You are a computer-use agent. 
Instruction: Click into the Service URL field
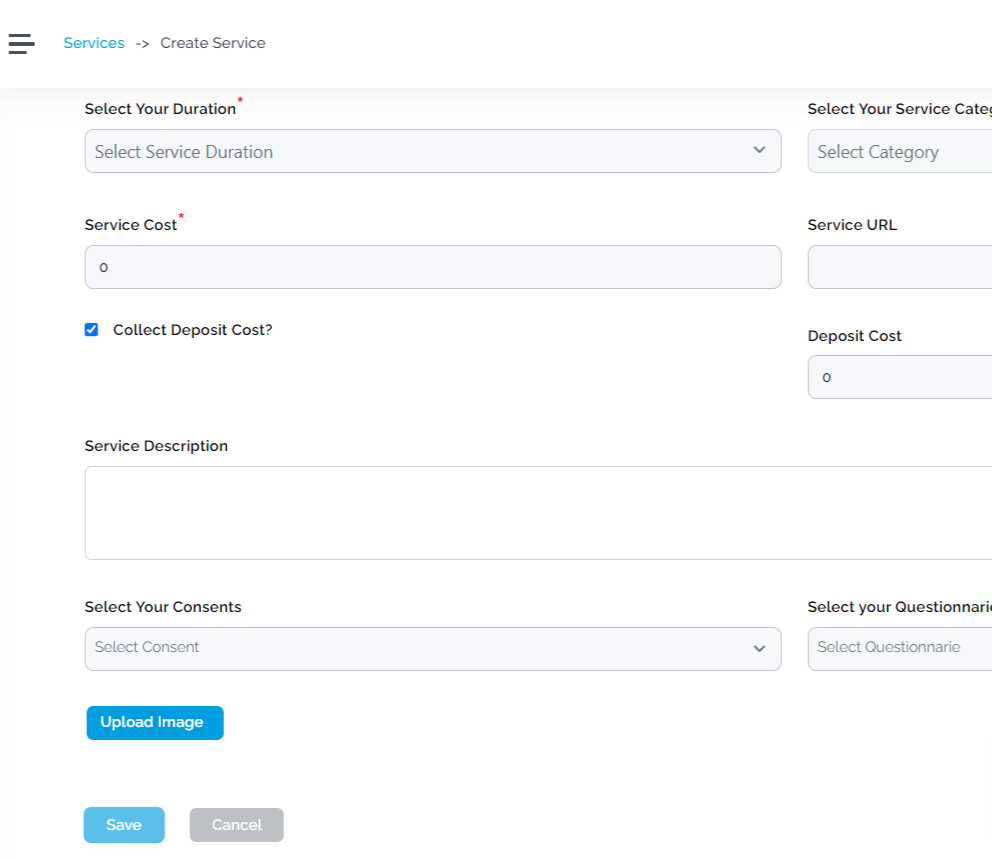[x=900, y=267]
